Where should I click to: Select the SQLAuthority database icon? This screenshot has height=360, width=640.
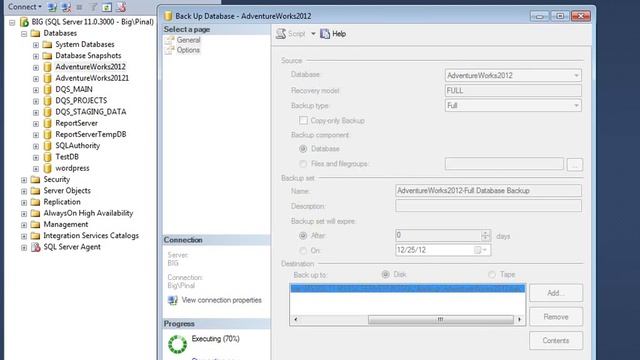[x=47, y=146]
